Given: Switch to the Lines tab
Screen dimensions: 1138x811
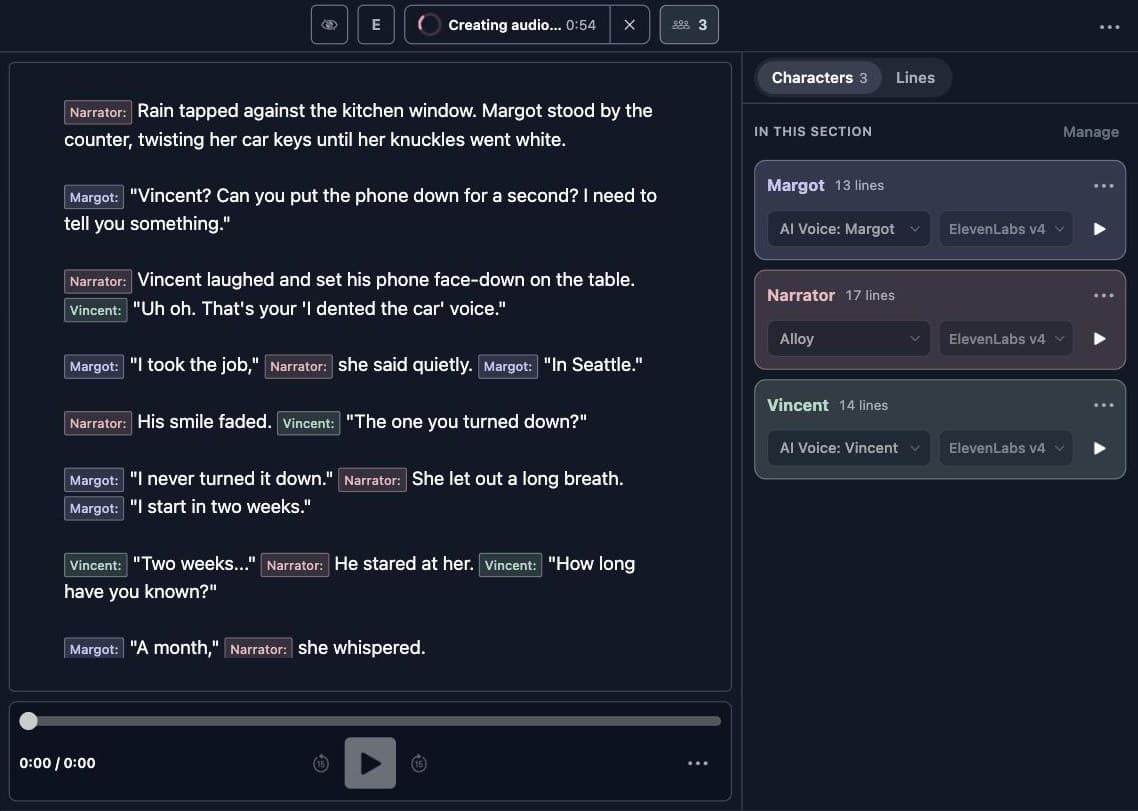Looking at the screenshot, I should tap(915, 78).
